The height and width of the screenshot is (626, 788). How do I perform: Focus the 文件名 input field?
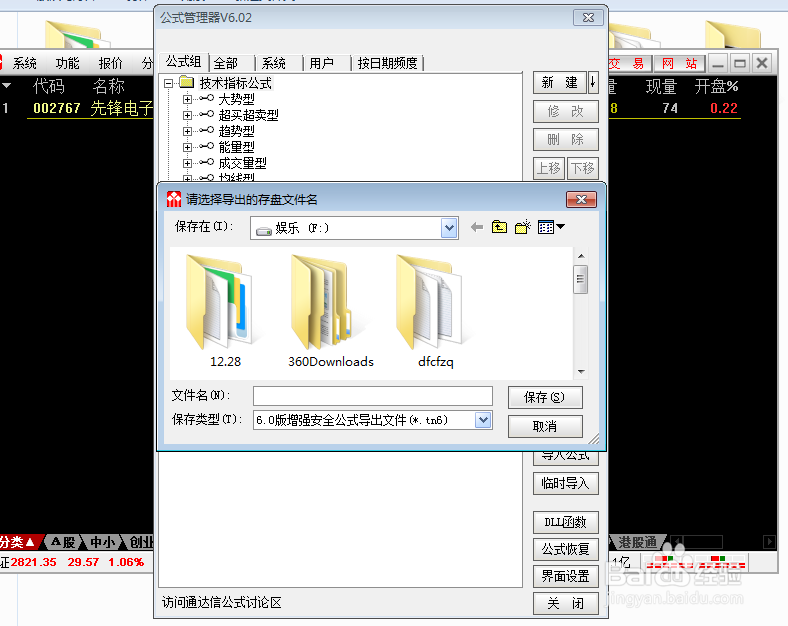click(x=373, y=396)
